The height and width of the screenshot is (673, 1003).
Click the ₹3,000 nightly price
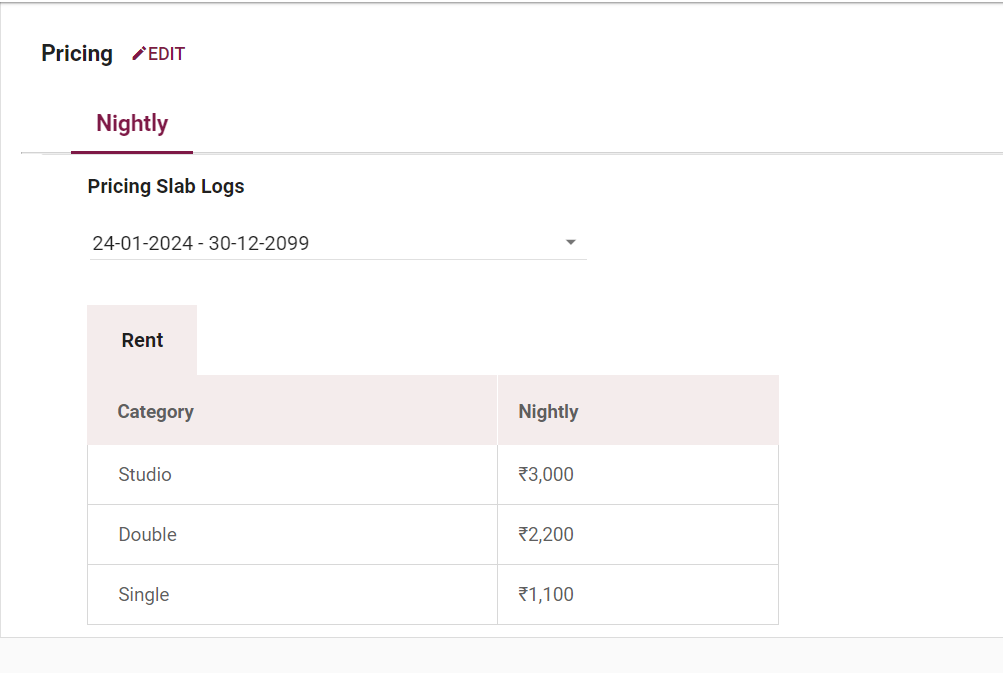point(546,475)
